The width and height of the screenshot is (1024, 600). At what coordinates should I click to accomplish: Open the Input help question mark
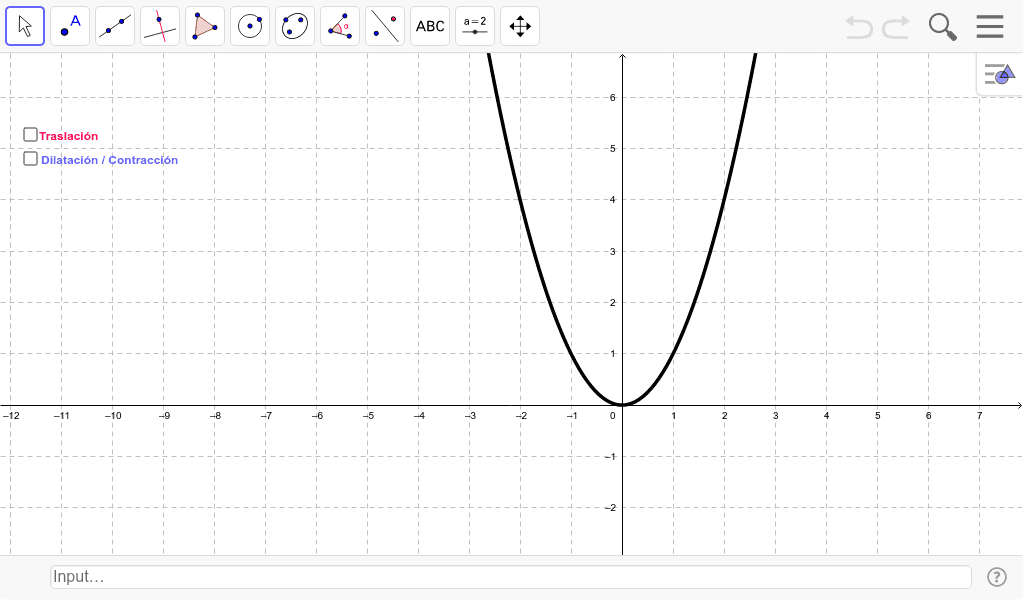997,576
